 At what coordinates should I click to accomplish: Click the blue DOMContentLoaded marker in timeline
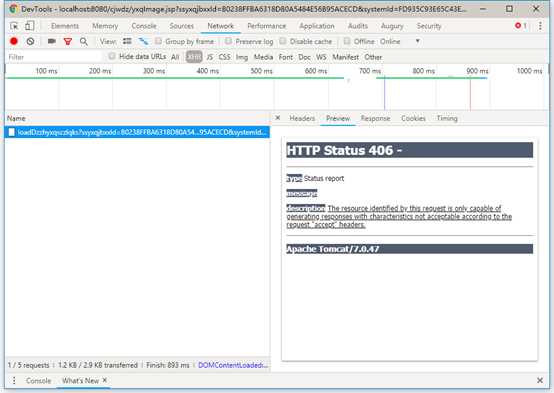pyautogui.click(x=384, y=94)
